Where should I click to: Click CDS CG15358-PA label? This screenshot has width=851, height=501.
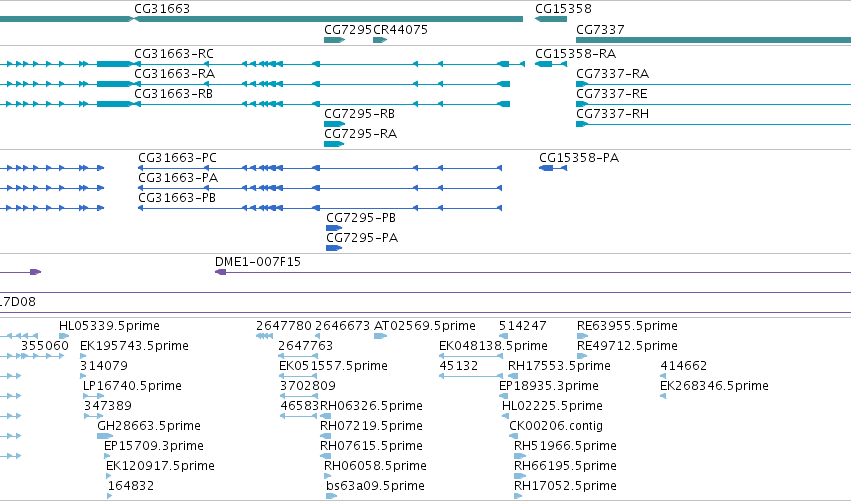[x=579, y=157]
